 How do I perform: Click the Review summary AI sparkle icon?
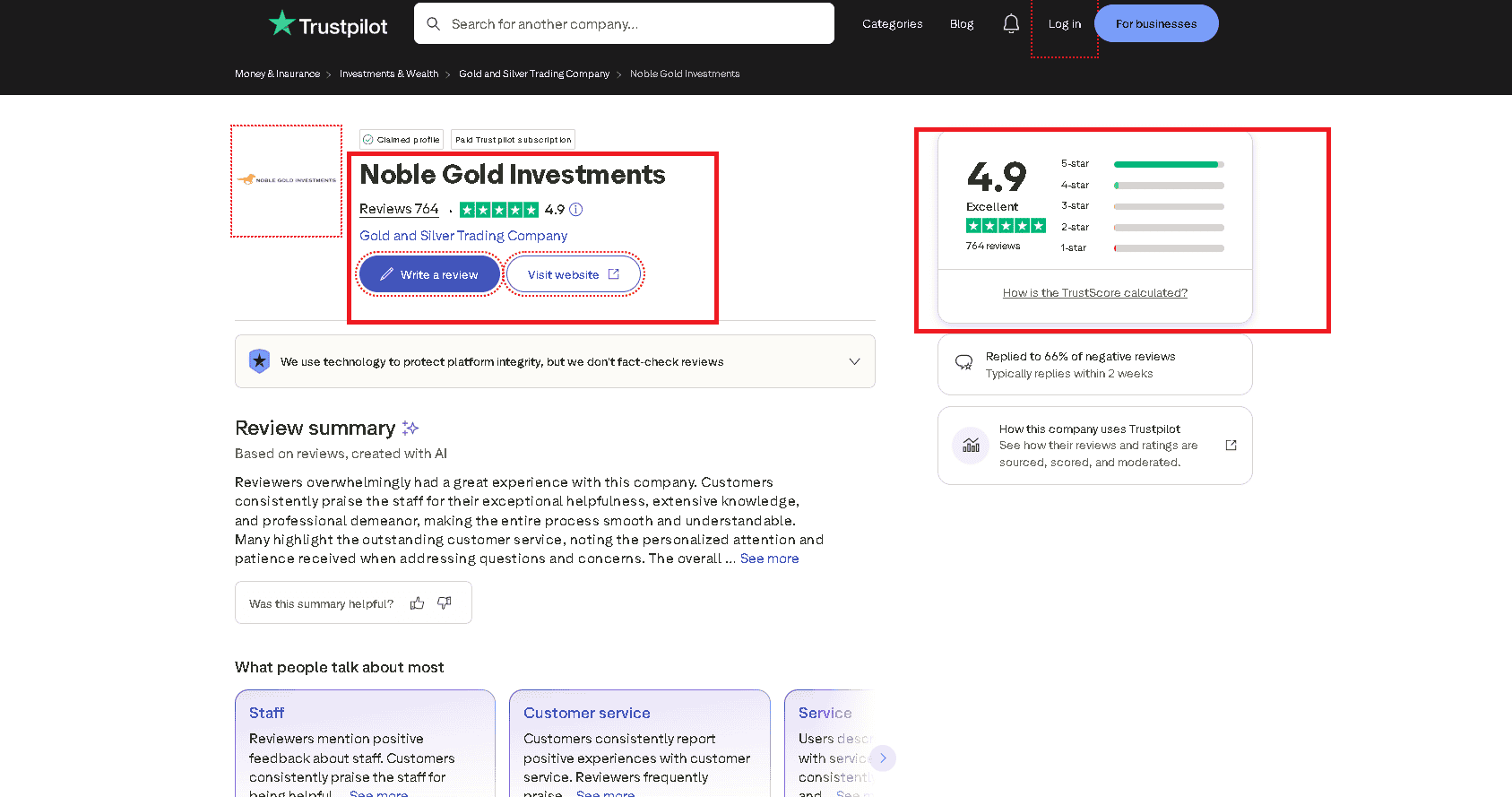(410, 429)
